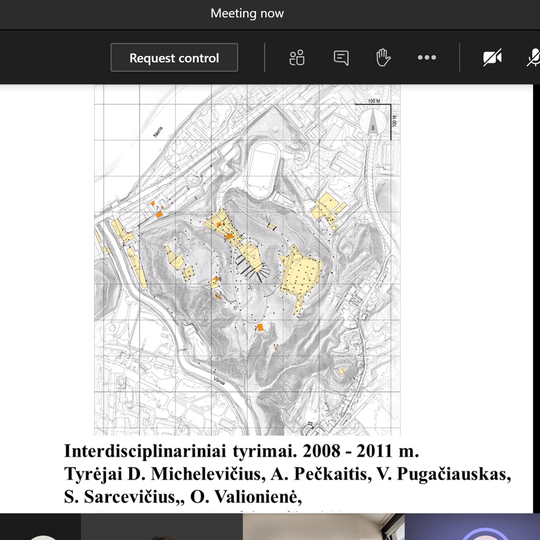540x540 pixels.
Task: Open the participants panel icon
Action: (x=297, y=58)
